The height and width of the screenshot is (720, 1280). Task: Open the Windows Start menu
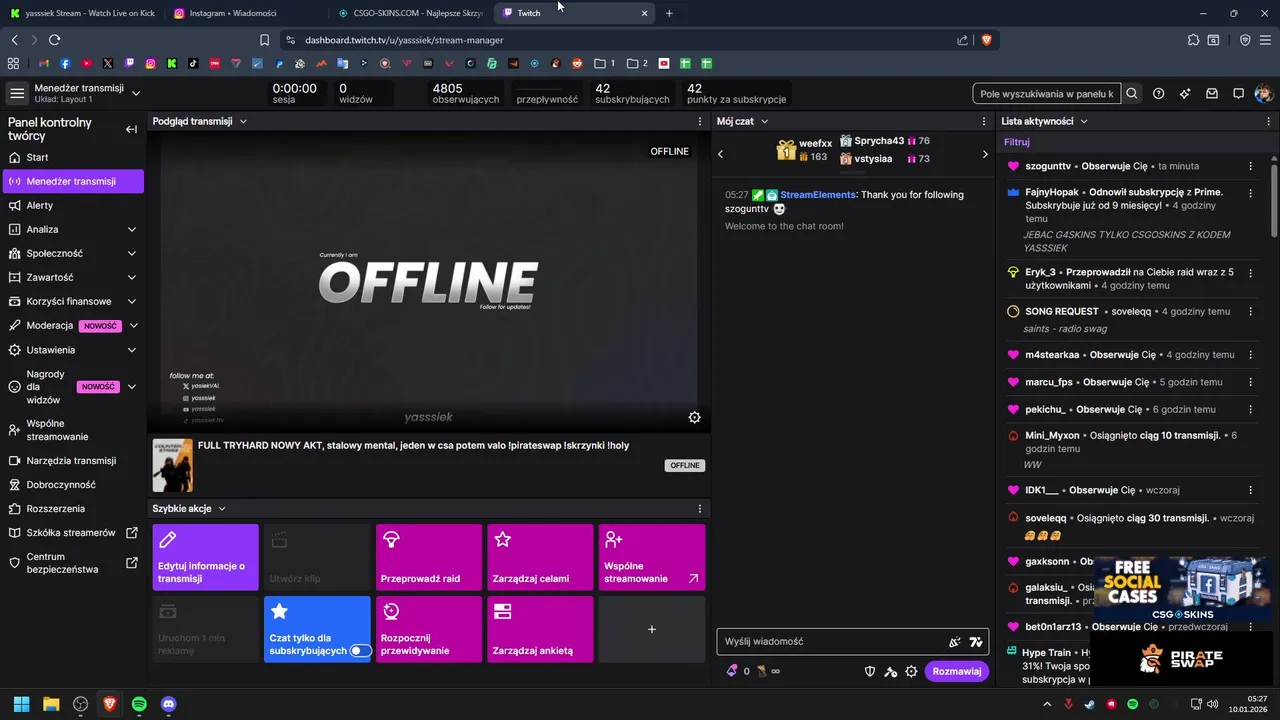(21, 704)
